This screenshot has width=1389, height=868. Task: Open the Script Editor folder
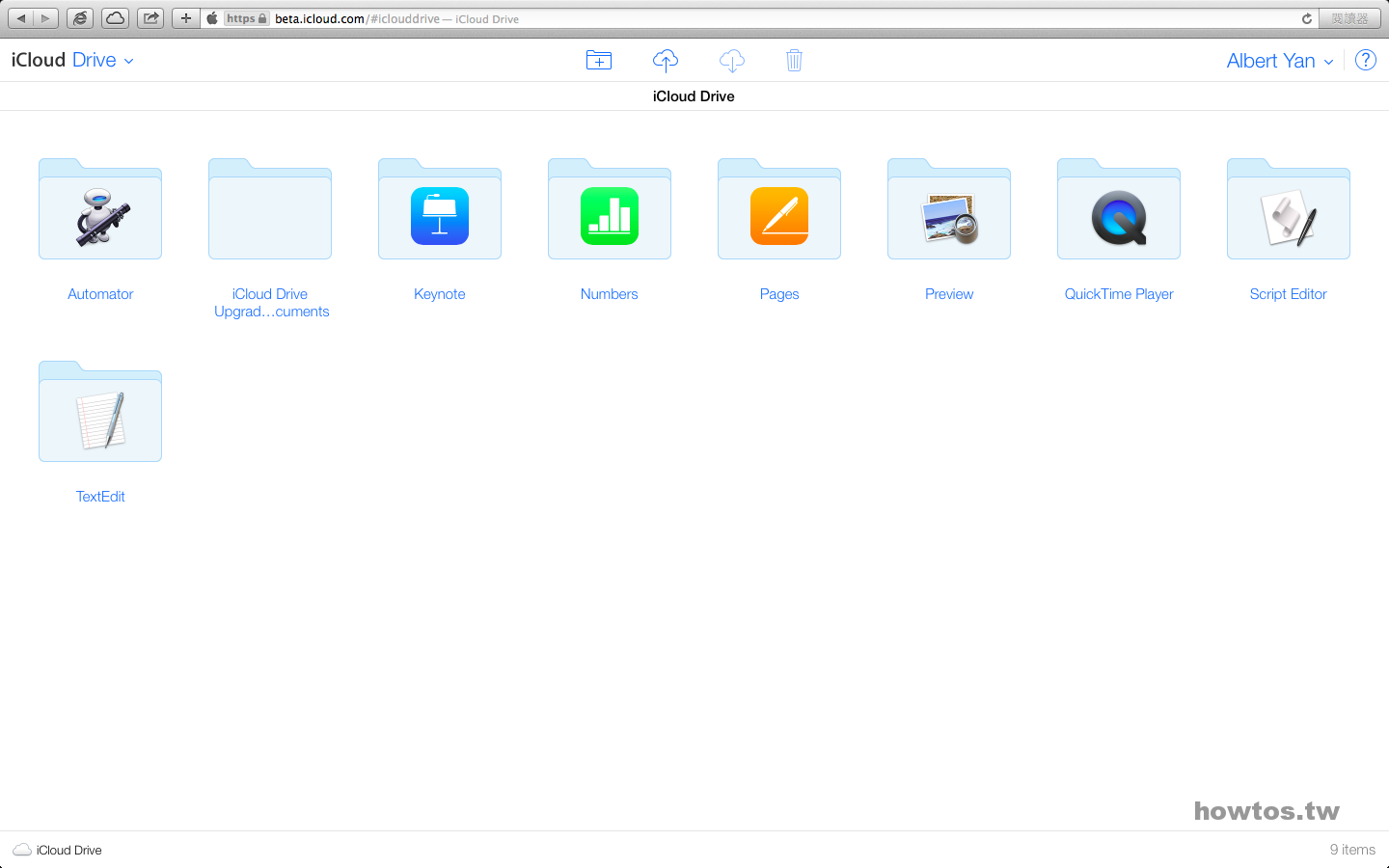tap(1289, 209)
